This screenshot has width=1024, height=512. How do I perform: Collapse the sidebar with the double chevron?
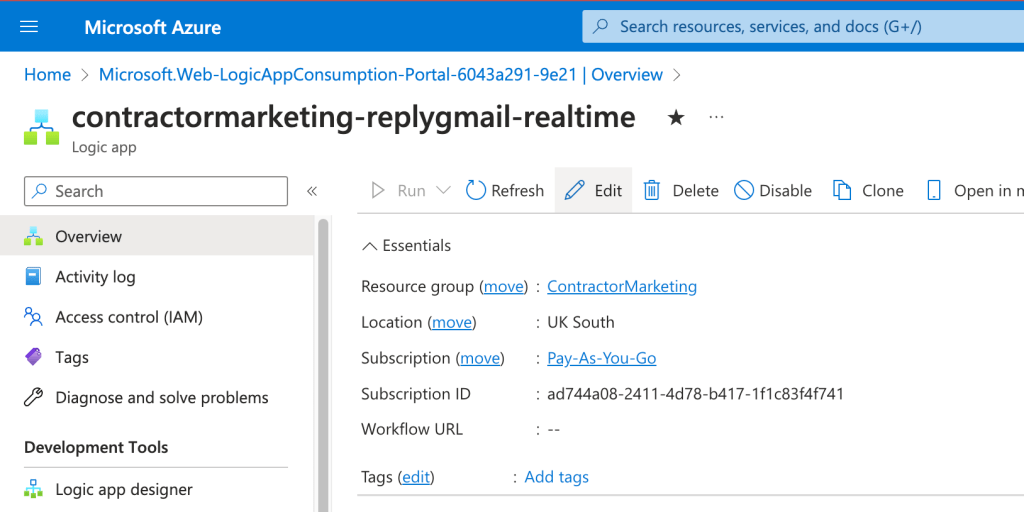click(x=312, y=191)
